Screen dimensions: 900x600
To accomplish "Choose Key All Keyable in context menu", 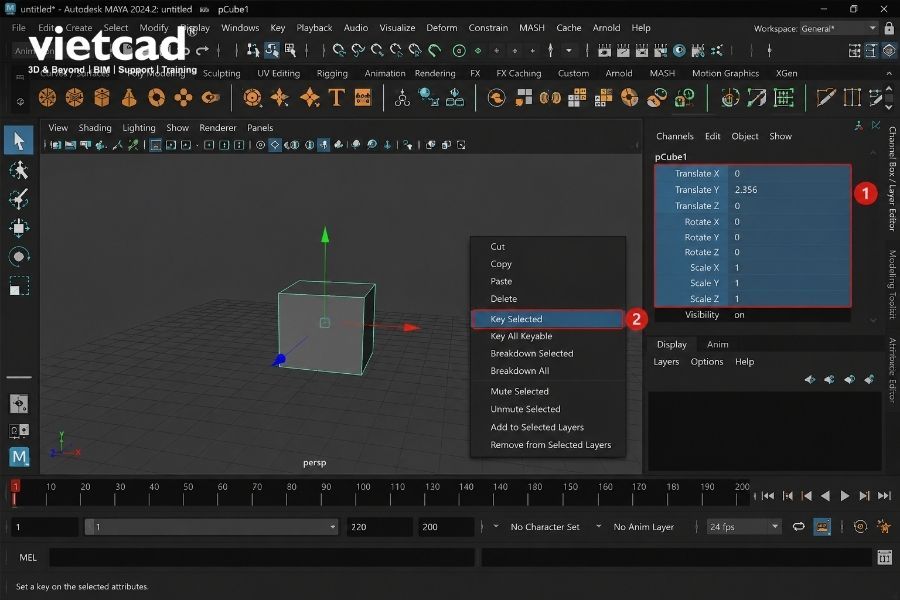I will [x=521, y=336].
